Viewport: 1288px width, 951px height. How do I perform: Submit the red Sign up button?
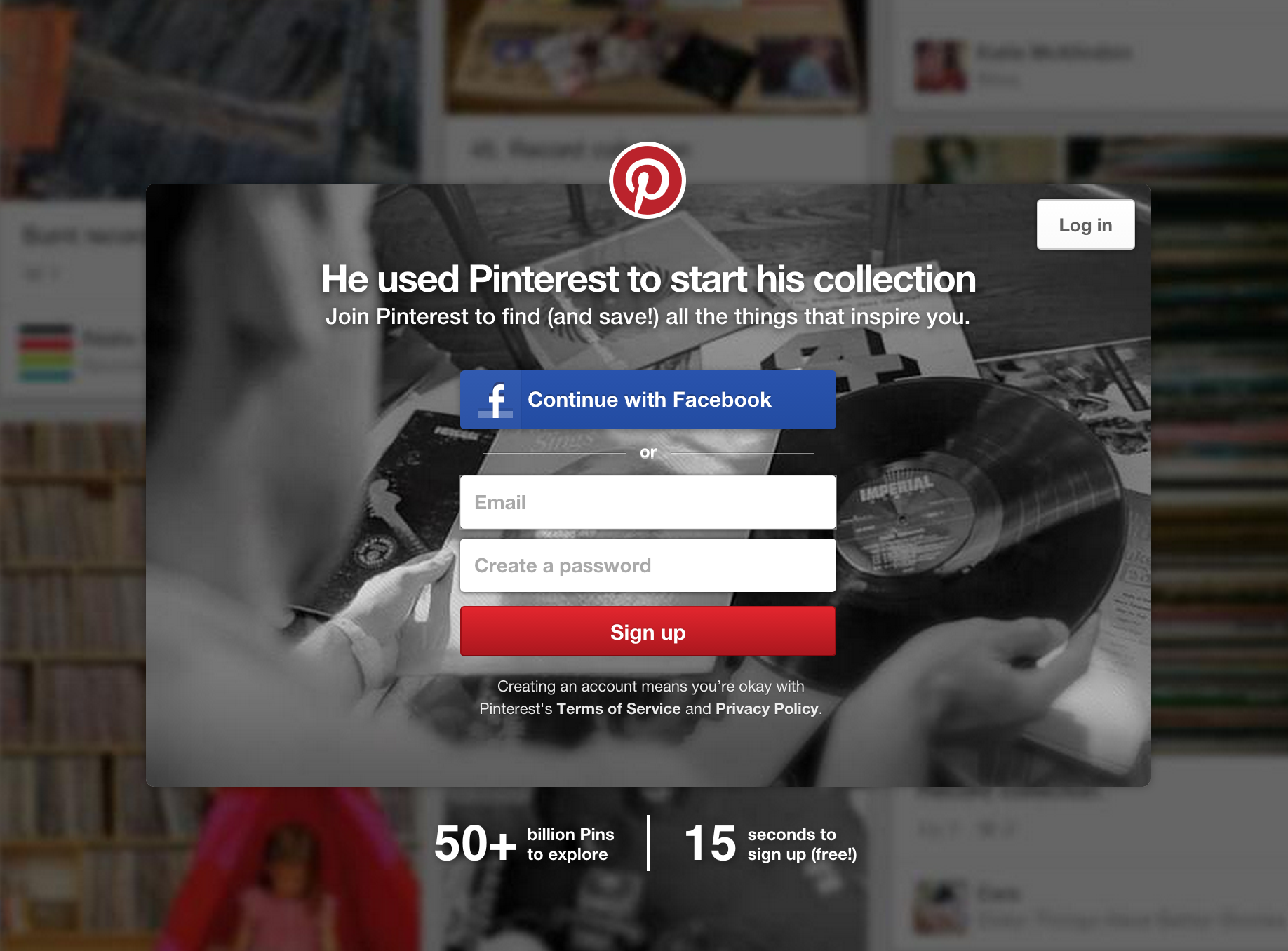[x=648, y=632]
